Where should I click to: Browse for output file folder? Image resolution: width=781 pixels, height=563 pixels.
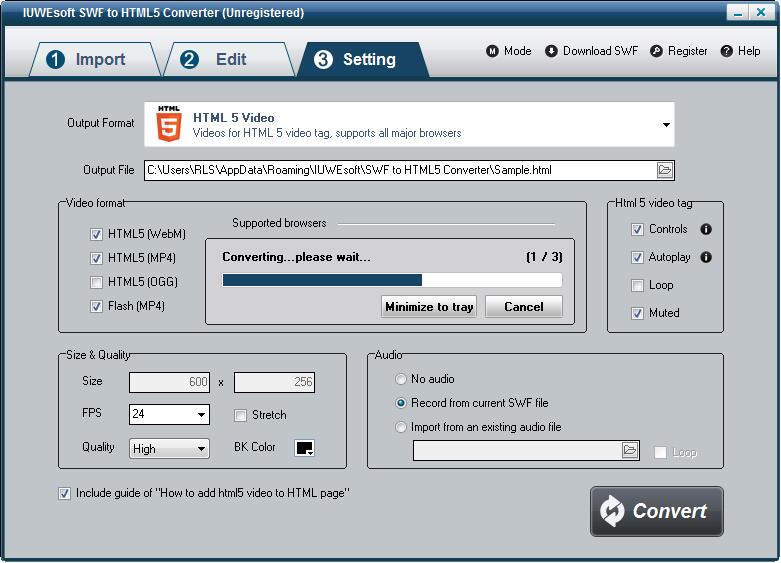(665, 170)
